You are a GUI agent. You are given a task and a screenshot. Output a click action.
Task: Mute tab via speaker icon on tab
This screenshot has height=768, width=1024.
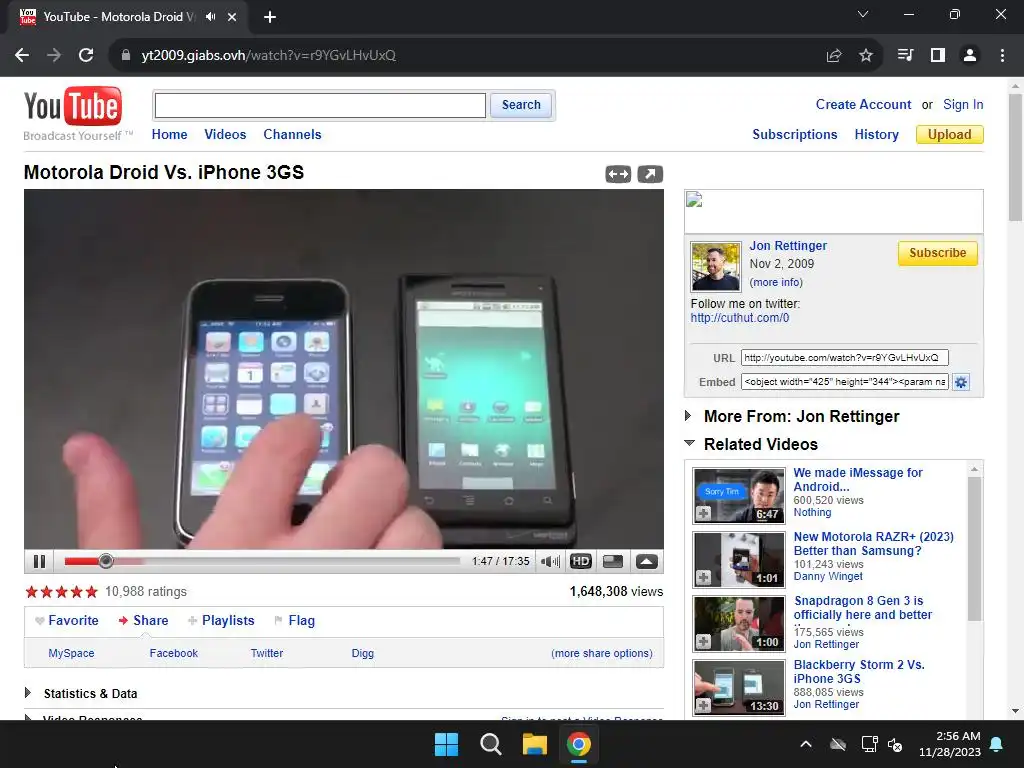point(210,17)
